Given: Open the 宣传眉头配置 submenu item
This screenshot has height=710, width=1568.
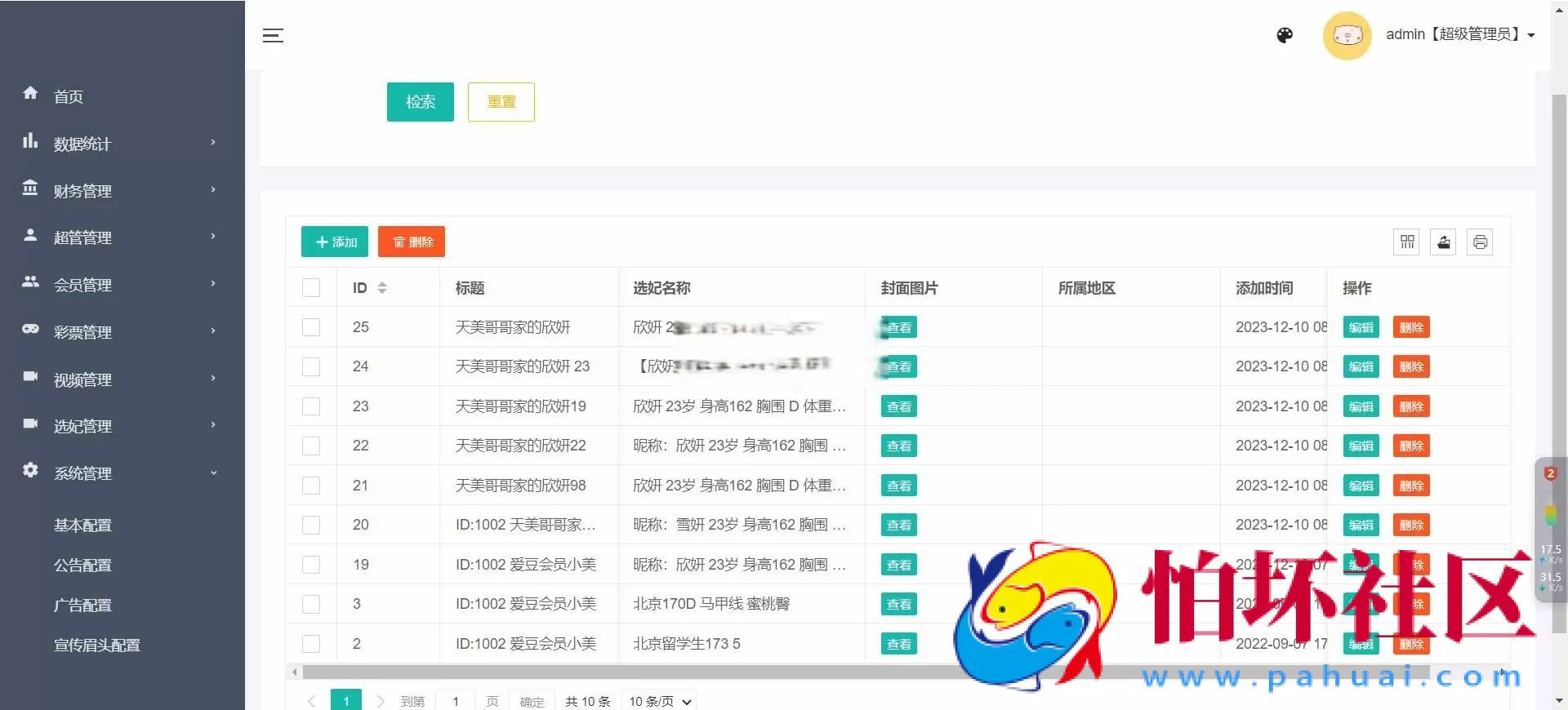Looking at the screenshot, I should click(97, 646).
